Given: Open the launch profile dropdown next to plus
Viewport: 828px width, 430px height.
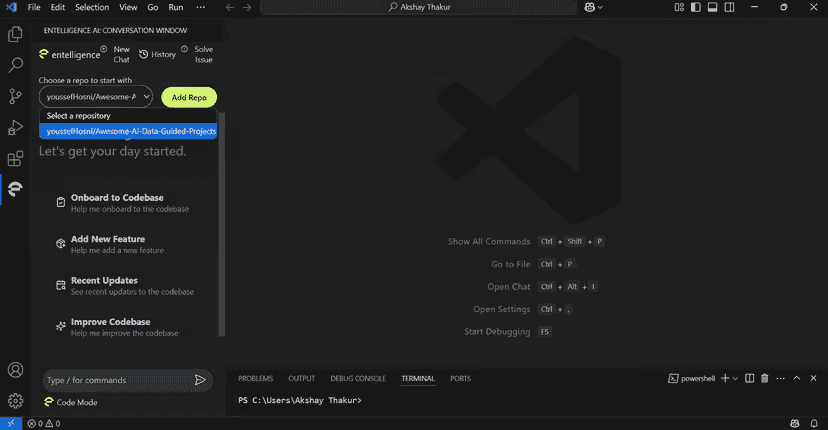Looking at the screenshot, I should point(735,379).
